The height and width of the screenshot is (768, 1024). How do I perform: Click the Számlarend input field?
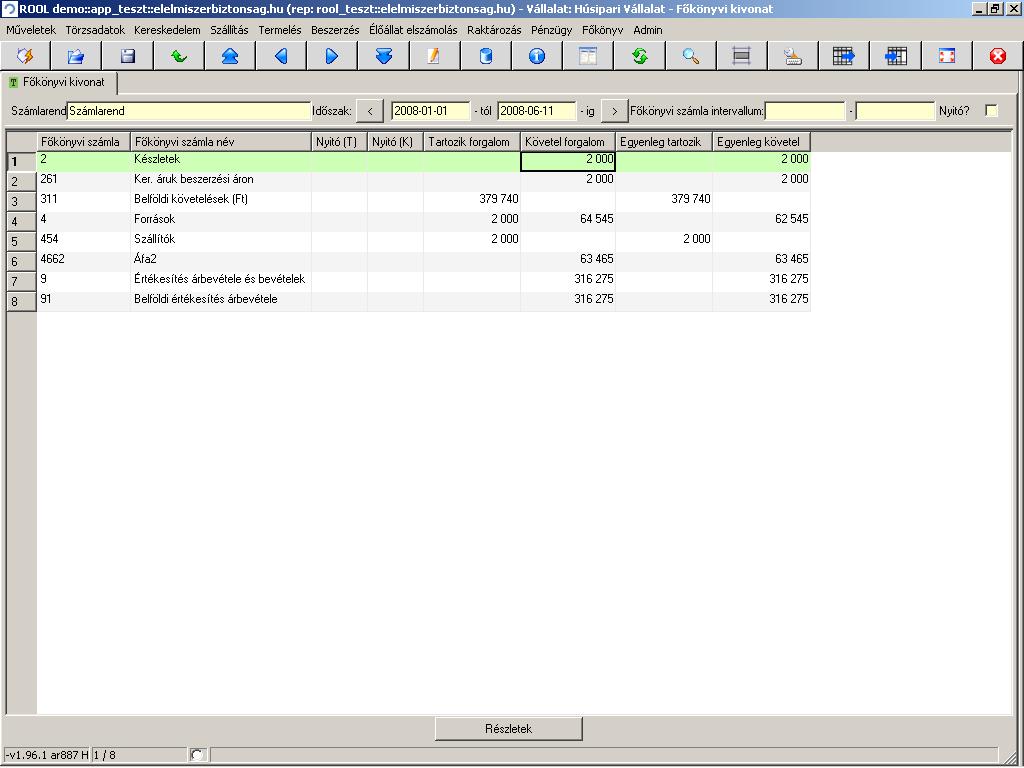click(x=189, y=111)
